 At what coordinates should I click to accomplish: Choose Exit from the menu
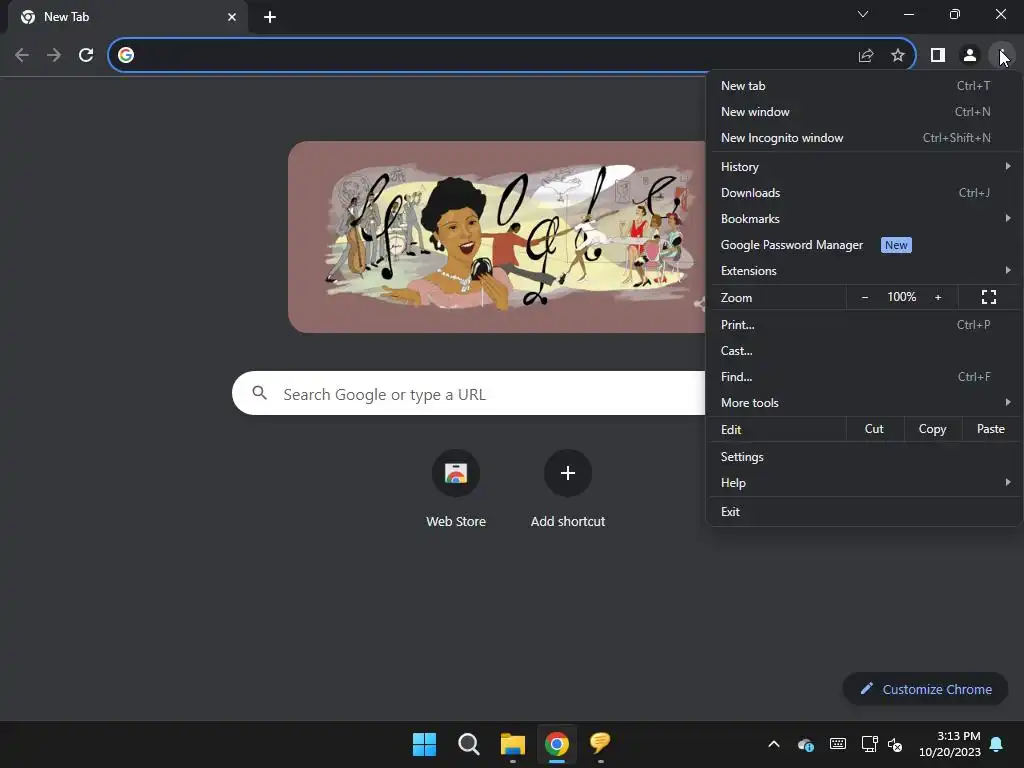864,511
